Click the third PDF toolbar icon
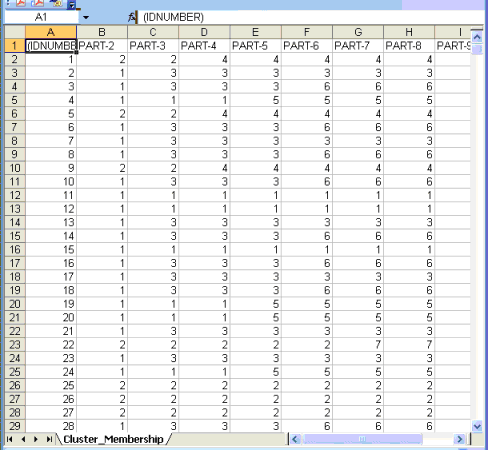 tap(56, 3)
